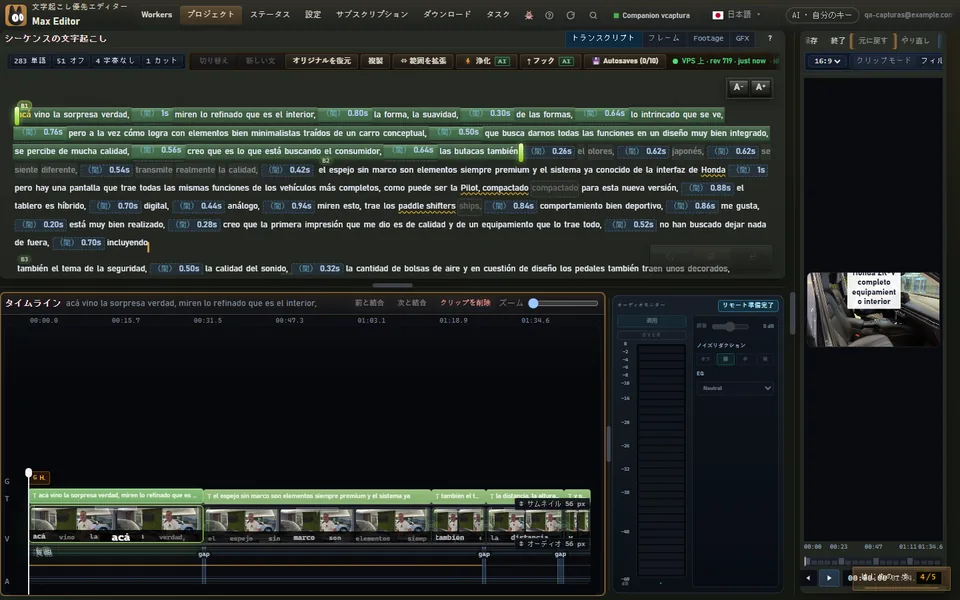Click the フック AI hook button
Viewport: 960px width, 600px height.
click(x=549, y=61)
